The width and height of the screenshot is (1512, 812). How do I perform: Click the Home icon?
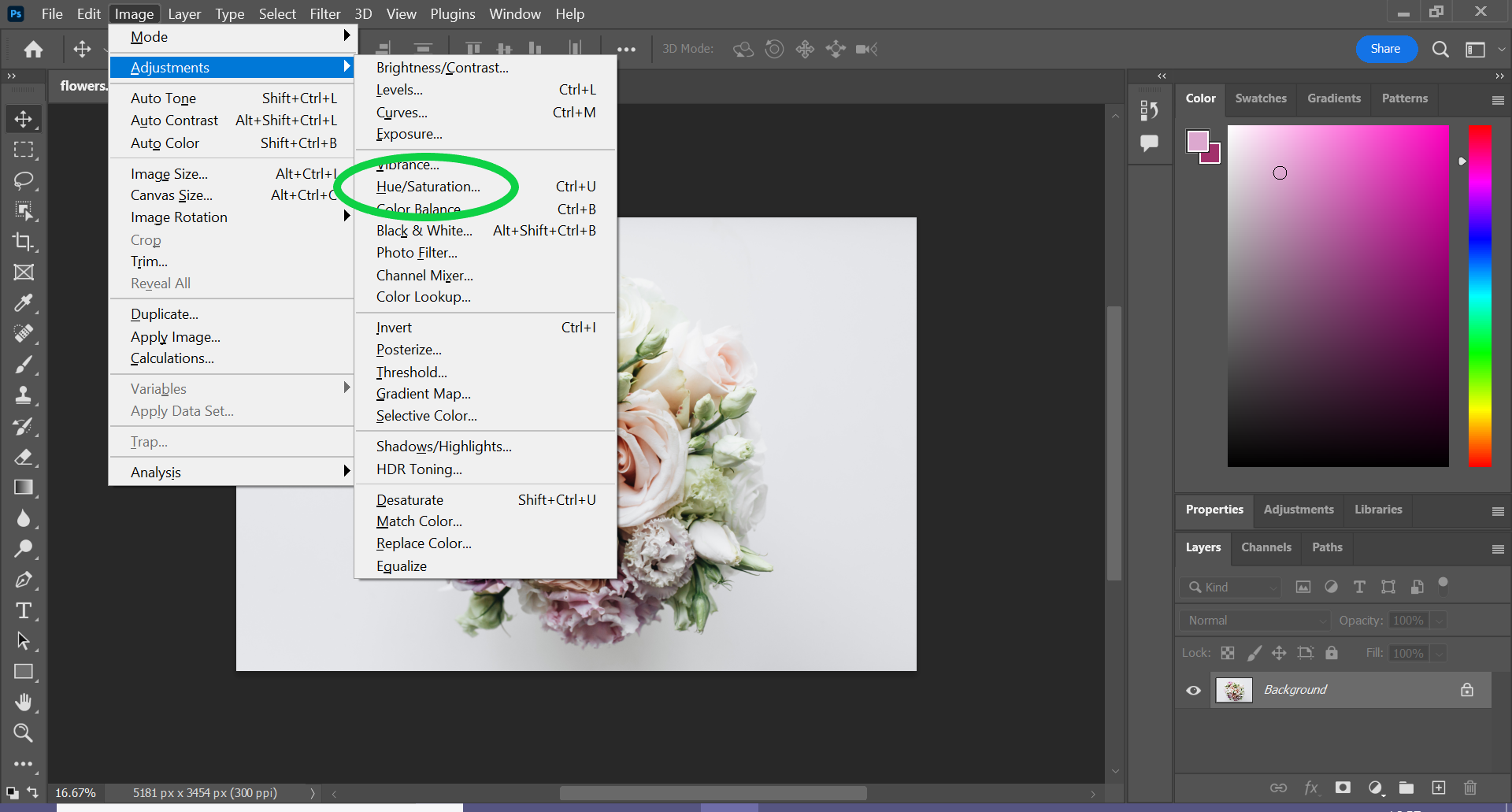[33, 50]
